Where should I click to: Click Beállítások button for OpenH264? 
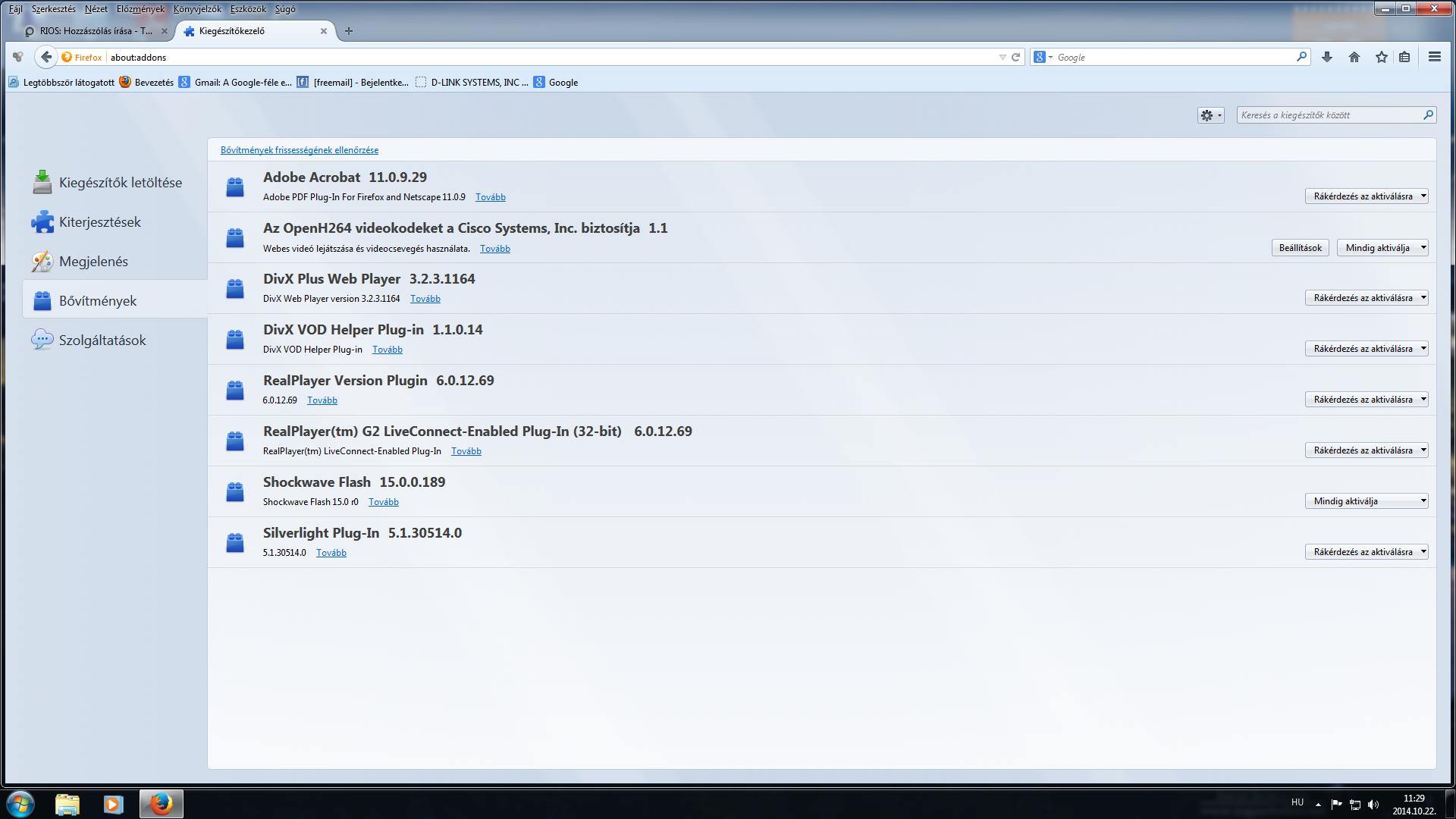pos(1300,248)
